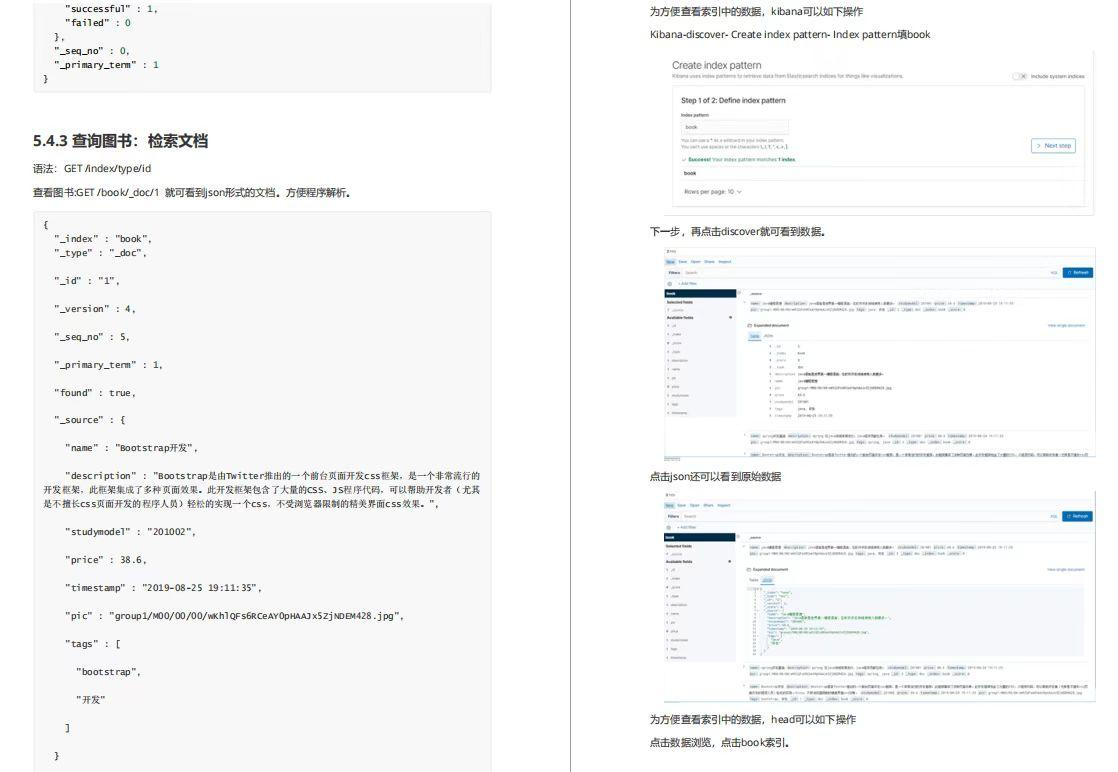The image size is (1118, 772).
Task: Click the Next step button in Create index pattern
Action: pos(1053,145)
